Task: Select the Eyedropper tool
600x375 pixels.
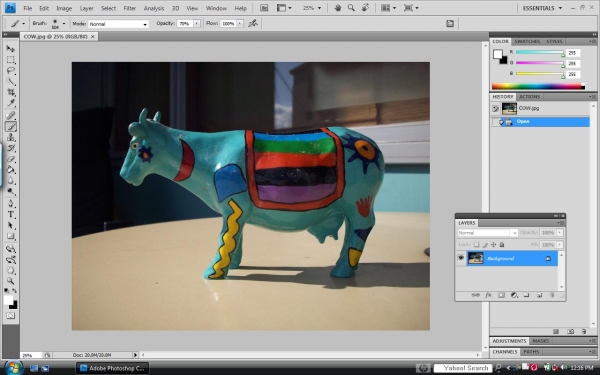Action: (x=11, y=103)
